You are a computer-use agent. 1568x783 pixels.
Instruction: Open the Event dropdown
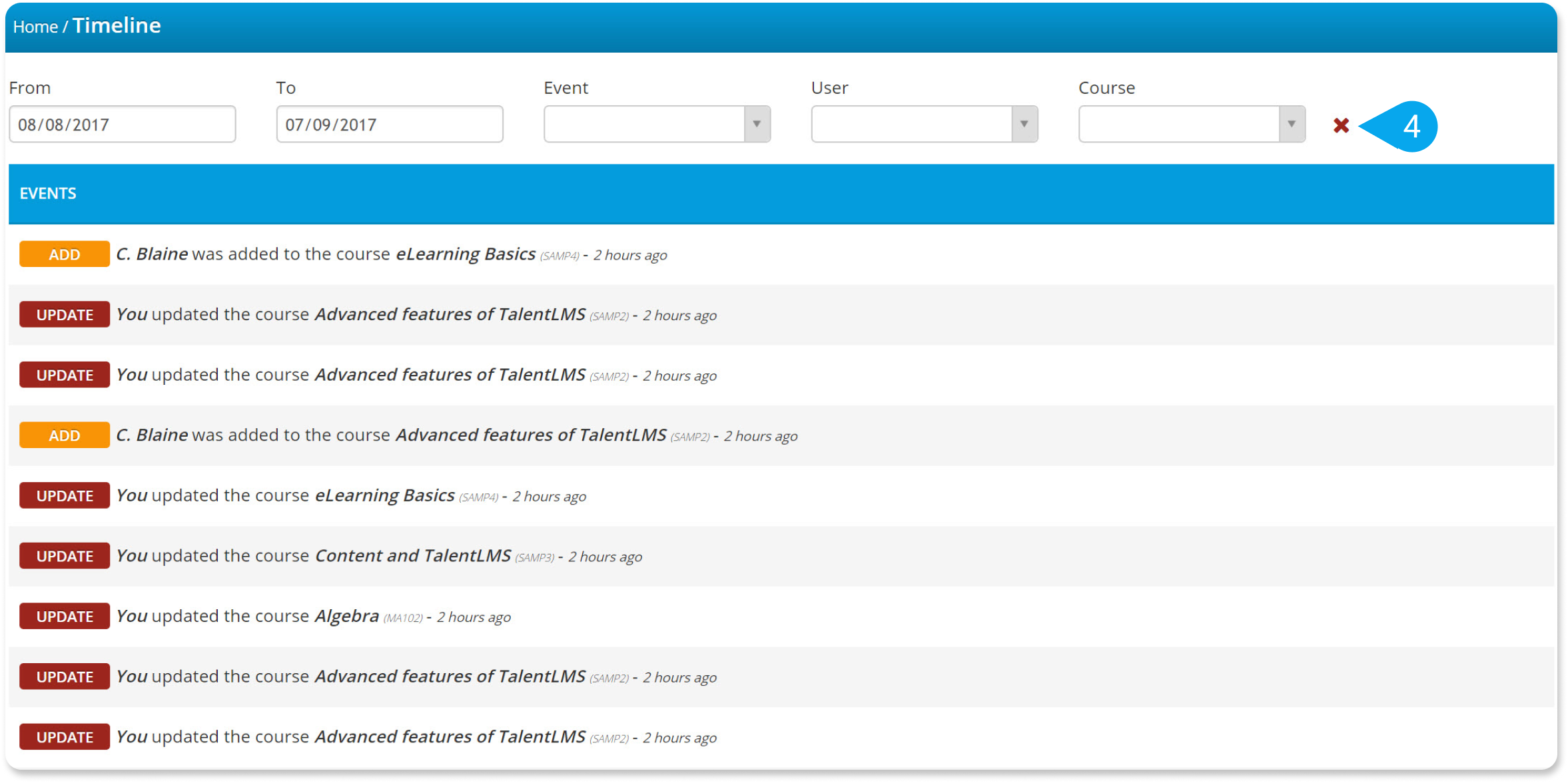point(657,124)
